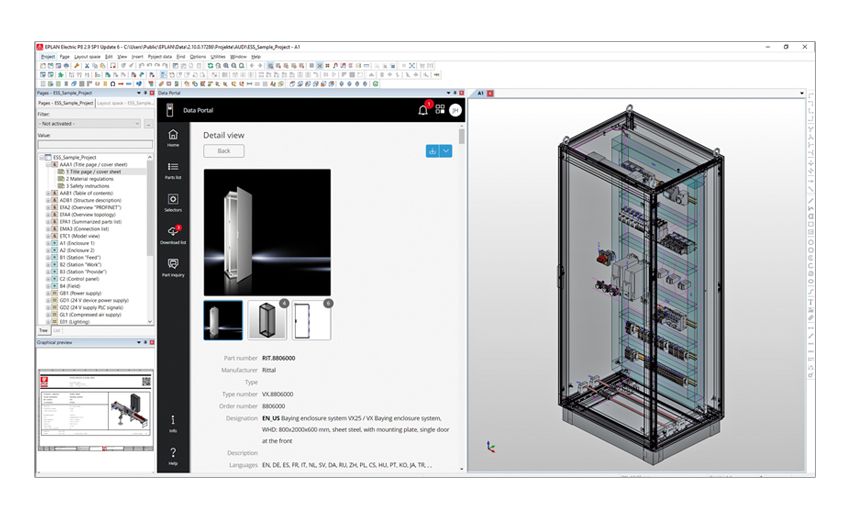
Task: Click the forward arrow toolbar icon
Action: click(x=260, y=66)
